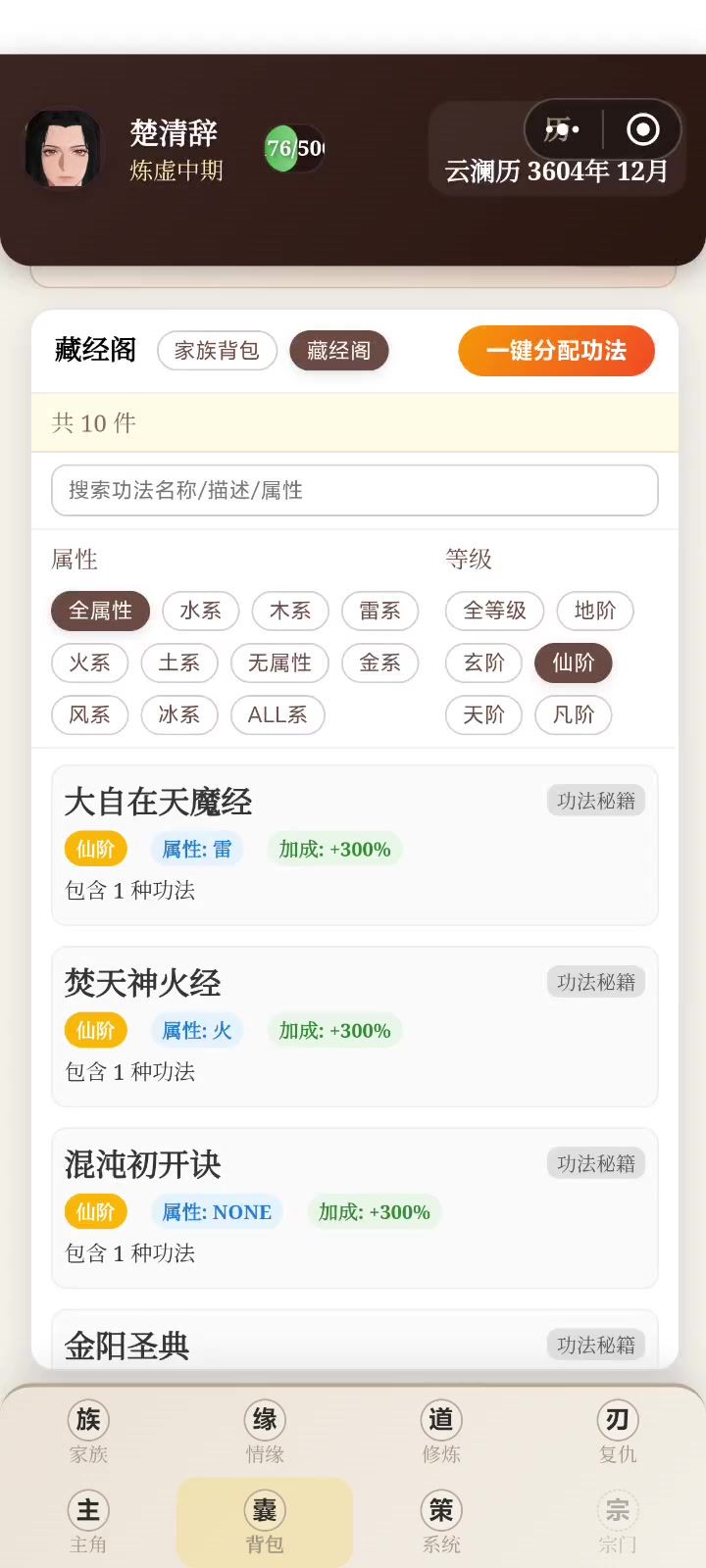This screenshot has height=1568, width=706.
Task: Select the 天阶 grade filter
Action: pos(484,714)
